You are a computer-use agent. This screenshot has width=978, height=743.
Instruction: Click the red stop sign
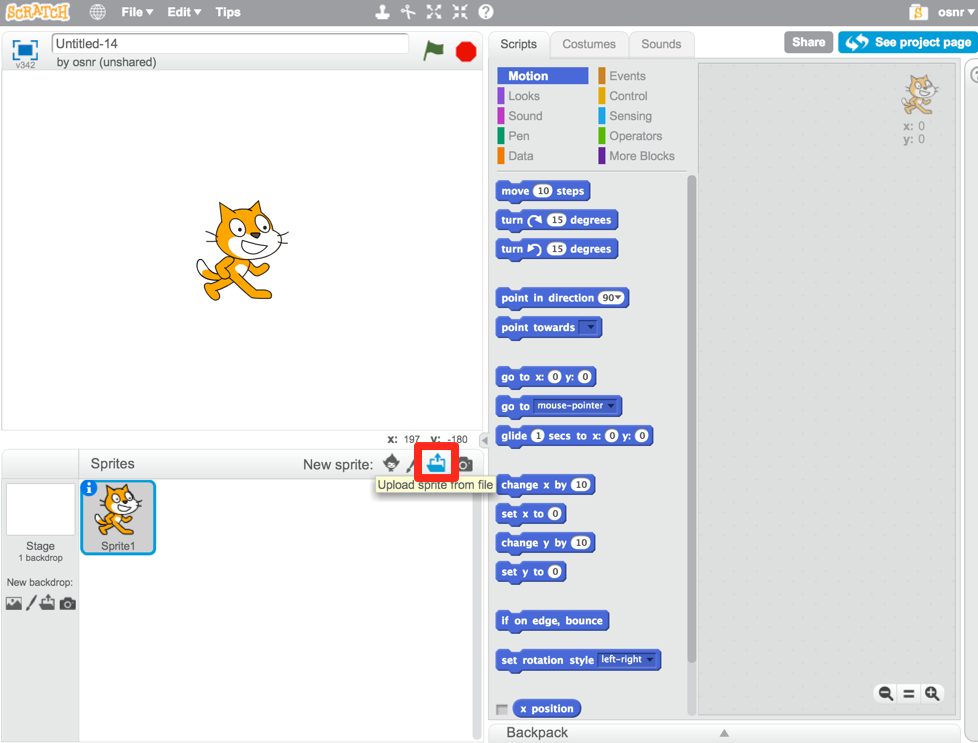466,51
